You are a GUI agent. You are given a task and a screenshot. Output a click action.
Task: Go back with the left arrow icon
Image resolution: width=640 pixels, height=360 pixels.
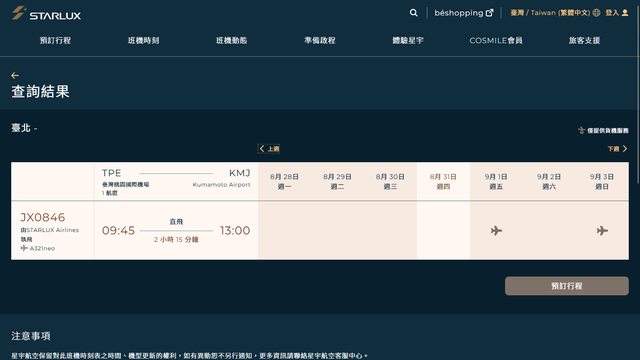click(x=15, y=75)
